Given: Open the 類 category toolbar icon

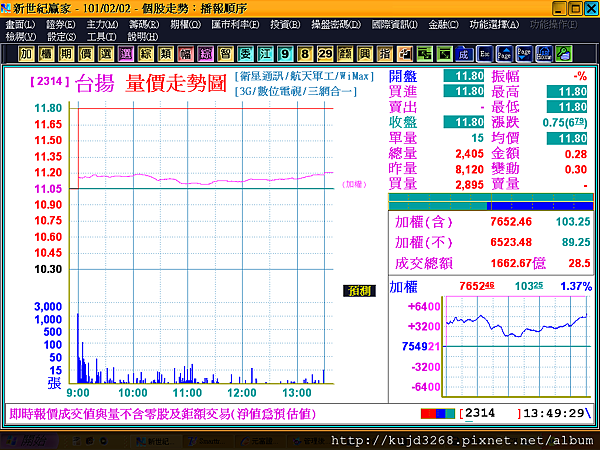Looking at the screenshot, I should coord(165,54).
